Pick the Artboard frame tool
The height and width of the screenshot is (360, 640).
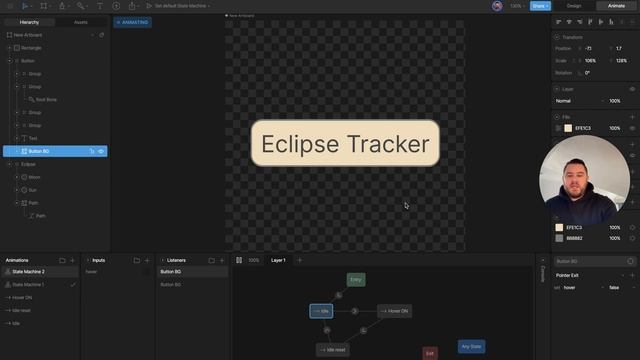(43, 6)
